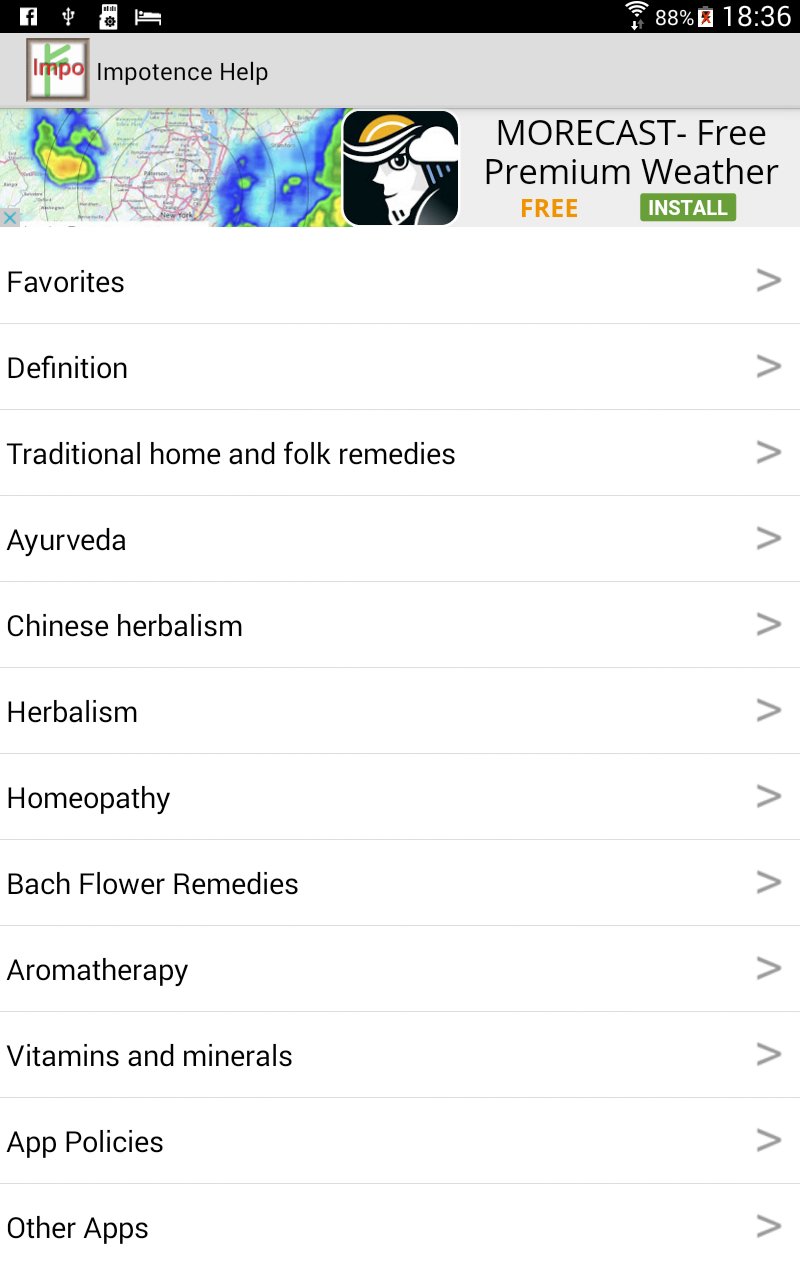Expand the Favorites row chevron arrow
Screen dimensions: 800x1280
pyautogui.click(x=768, y=281)
